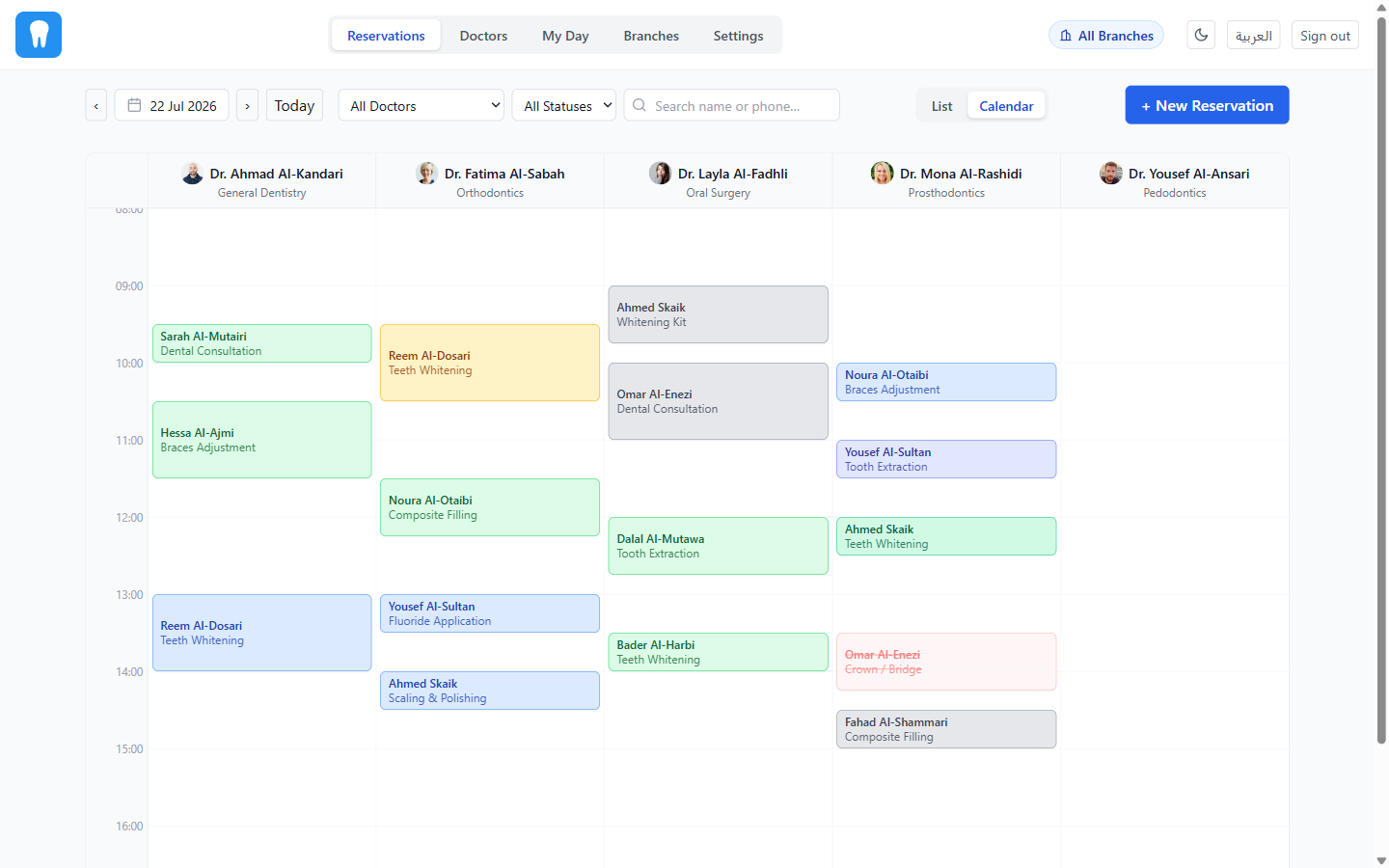This screenshot has width=1389, height=868.
Task: Open the Settings tab
Action: click(x=738, y=35)
